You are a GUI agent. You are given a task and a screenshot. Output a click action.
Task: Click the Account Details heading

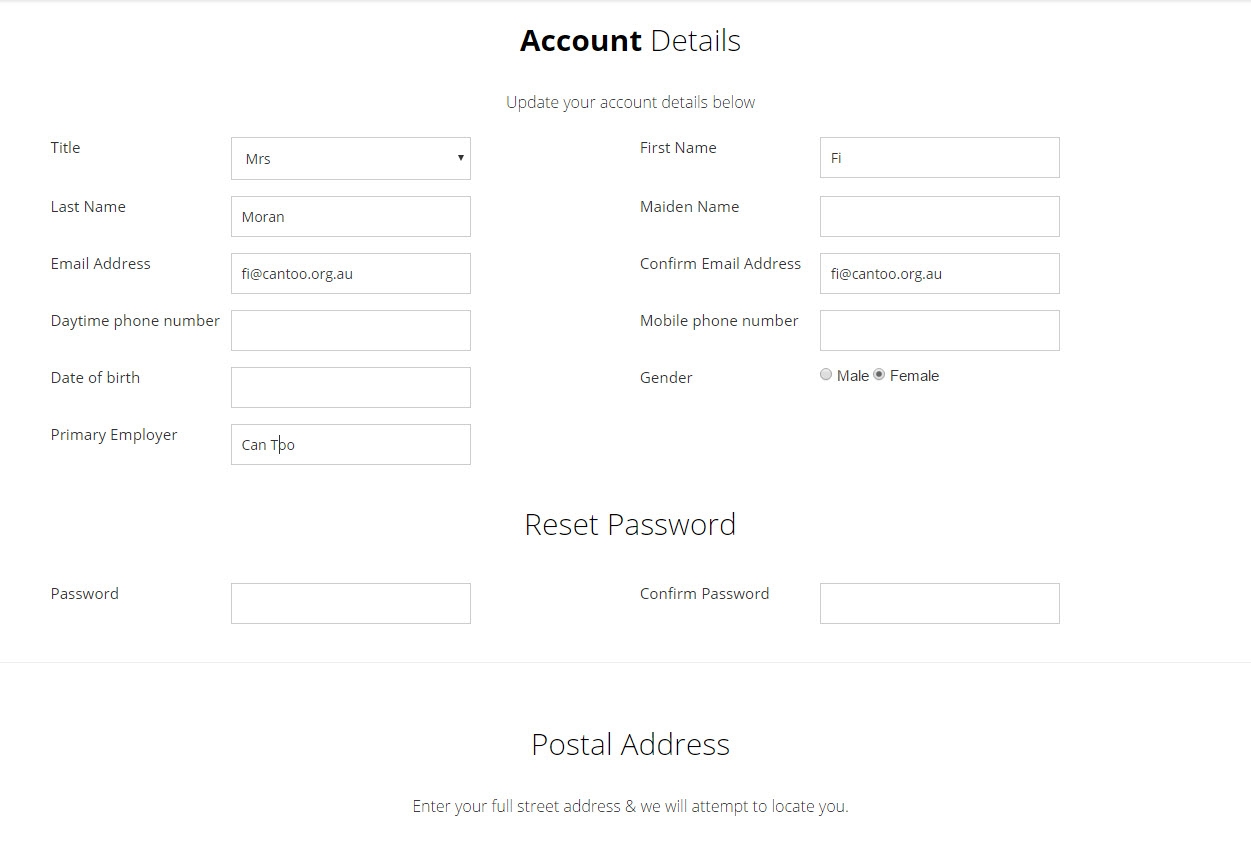630,41
